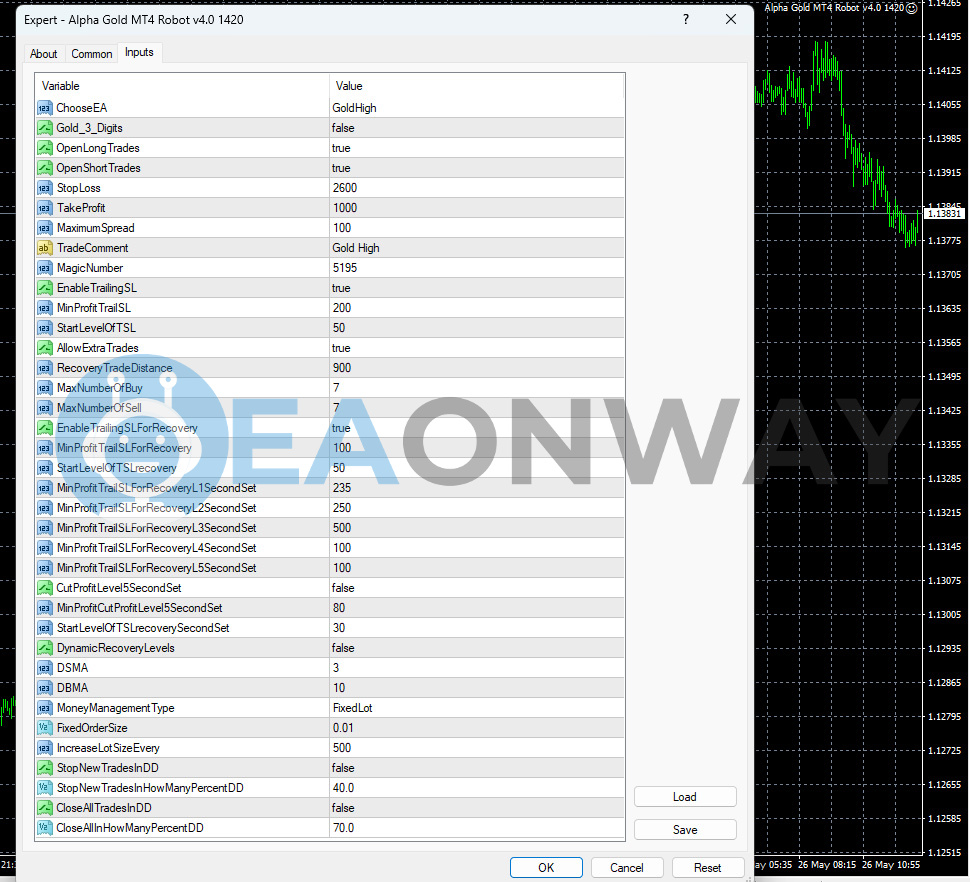Click the Reset button
Image resolution: width=970 pixels, height=882 pixels.
click(x=708, y=868)
